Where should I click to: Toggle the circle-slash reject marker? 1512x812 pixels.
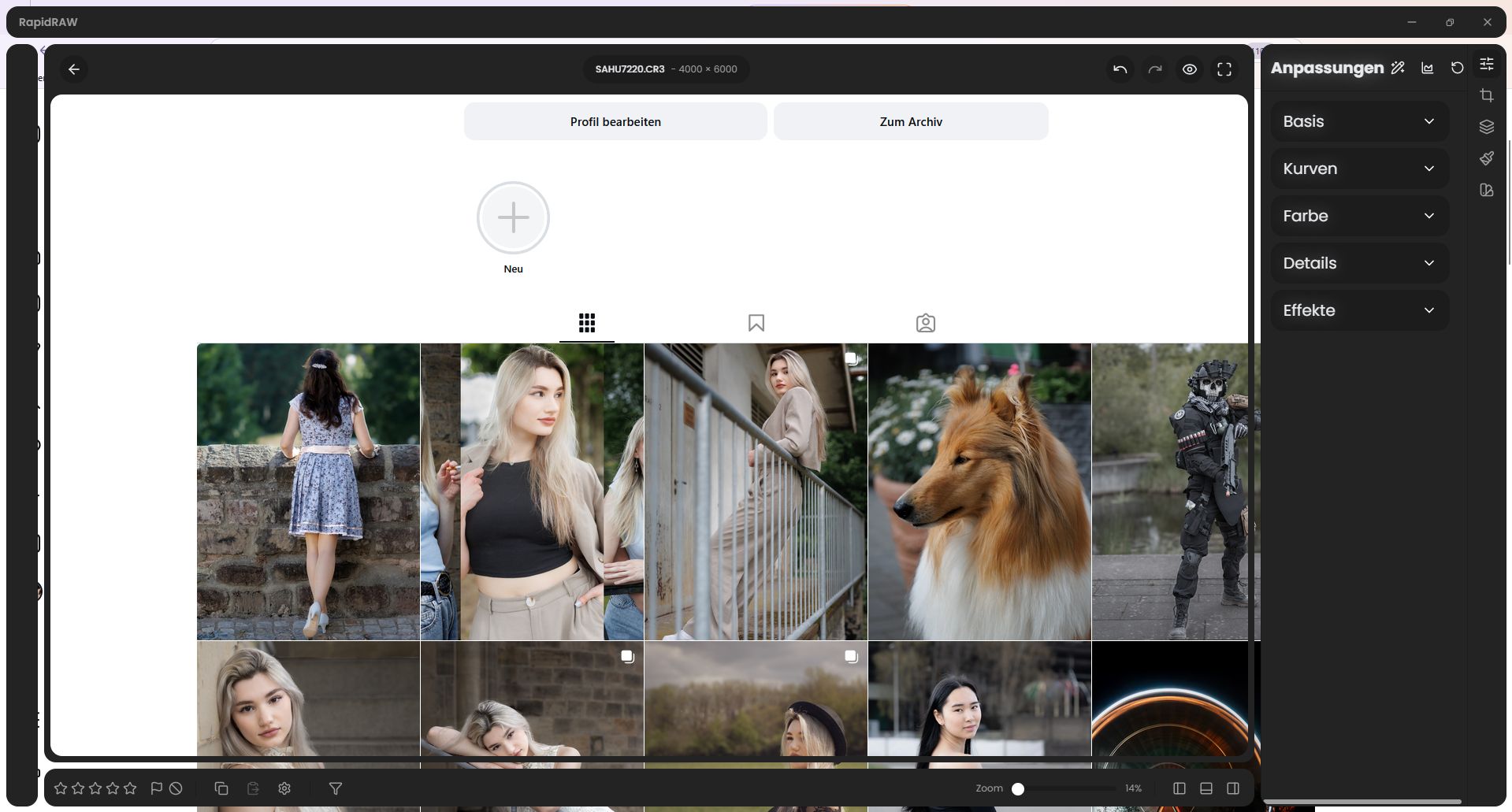pyautogui.click(x=176, y=788)
